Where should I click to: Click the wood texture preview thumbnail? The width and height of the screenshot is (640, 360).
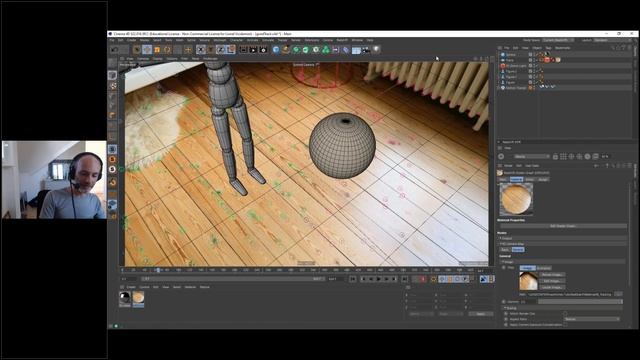click(x=528, y=281)
